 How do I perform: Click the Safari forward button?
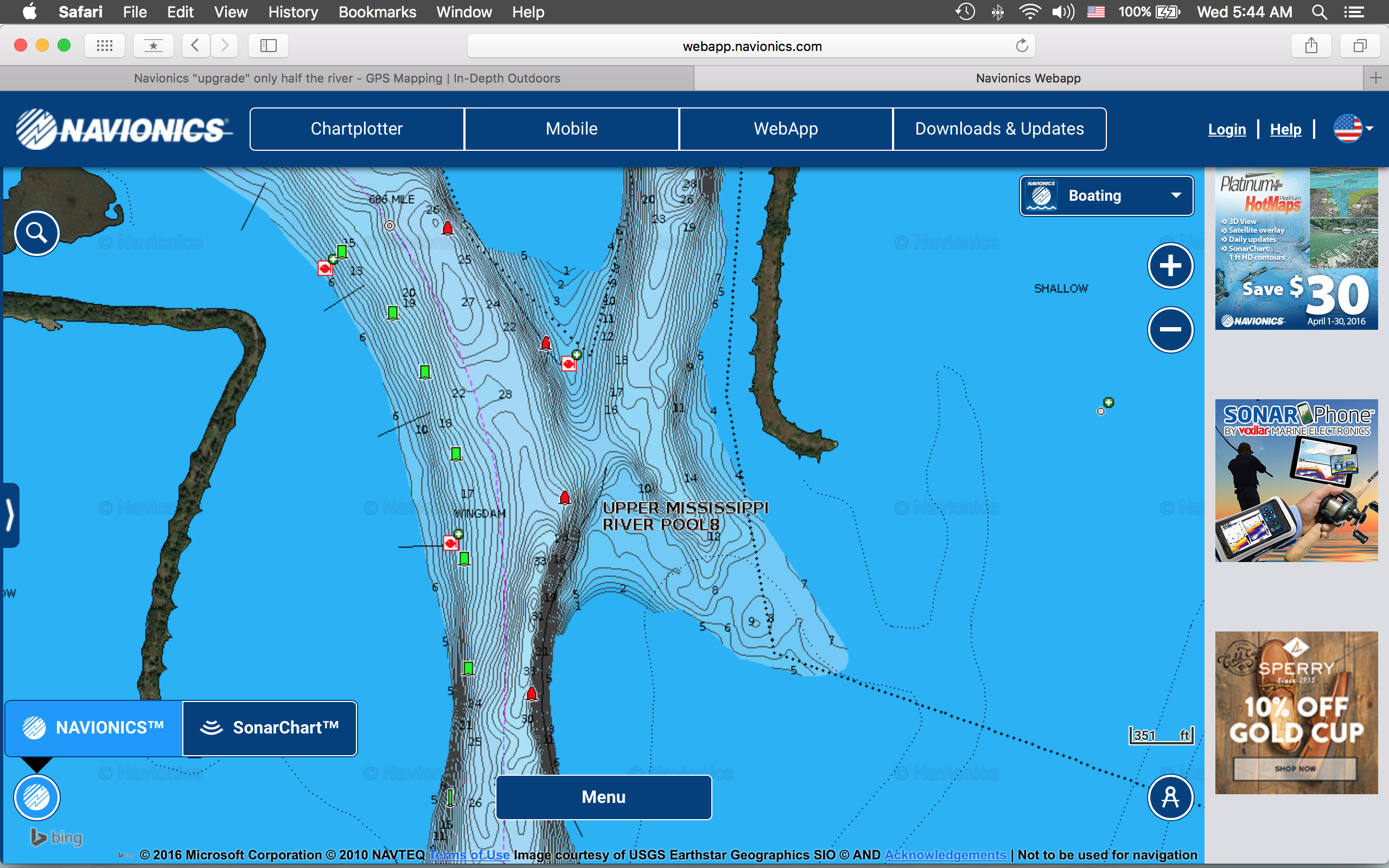tap(225, 46)
